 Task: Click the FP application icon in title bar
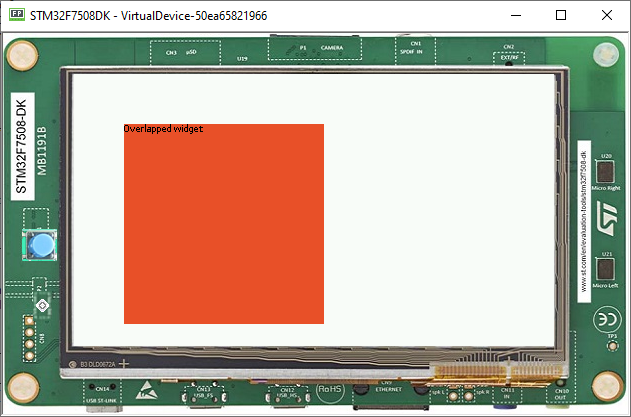[x=16, y=15]
